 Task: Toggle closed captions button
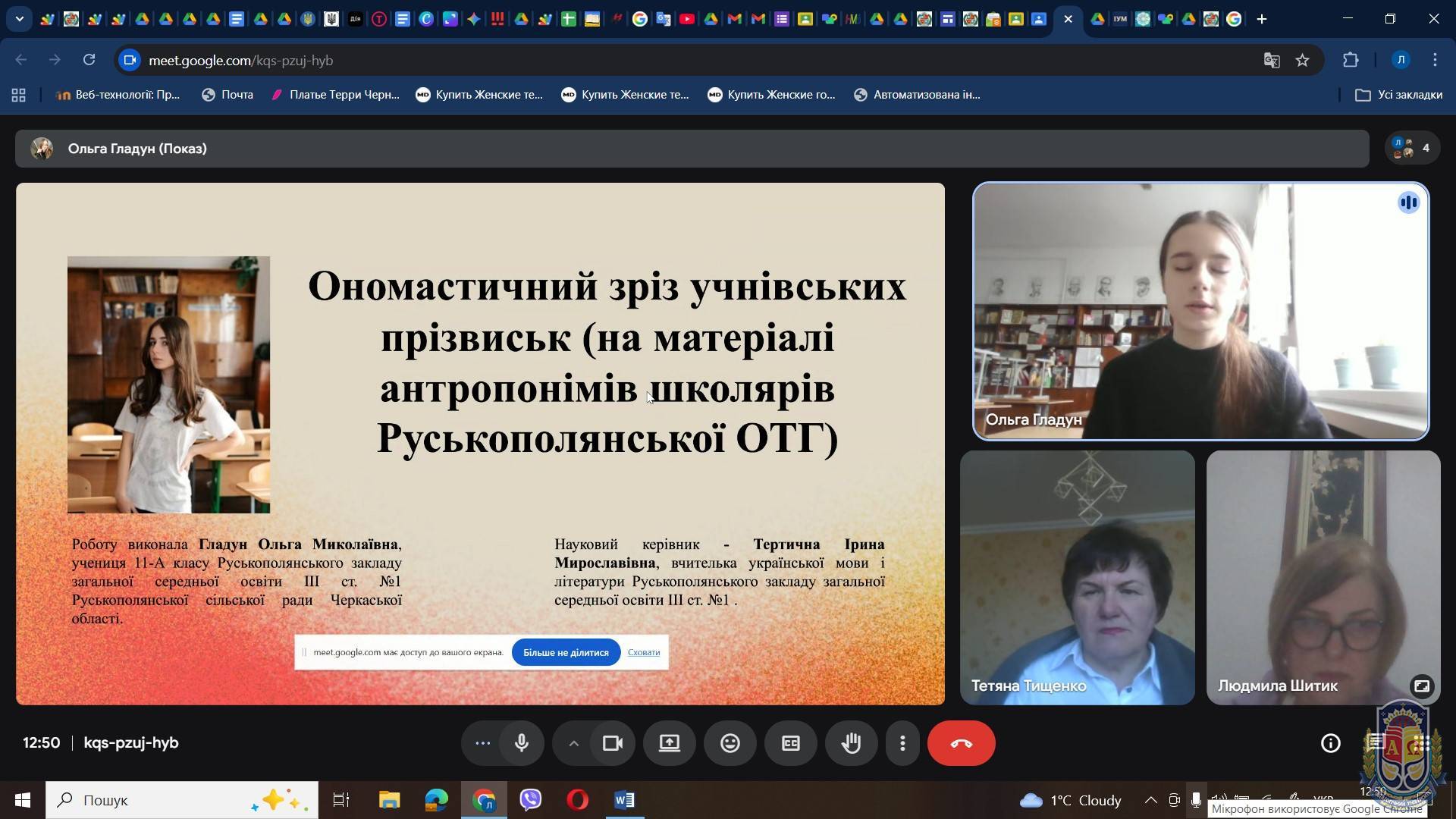tap(790, 743)
